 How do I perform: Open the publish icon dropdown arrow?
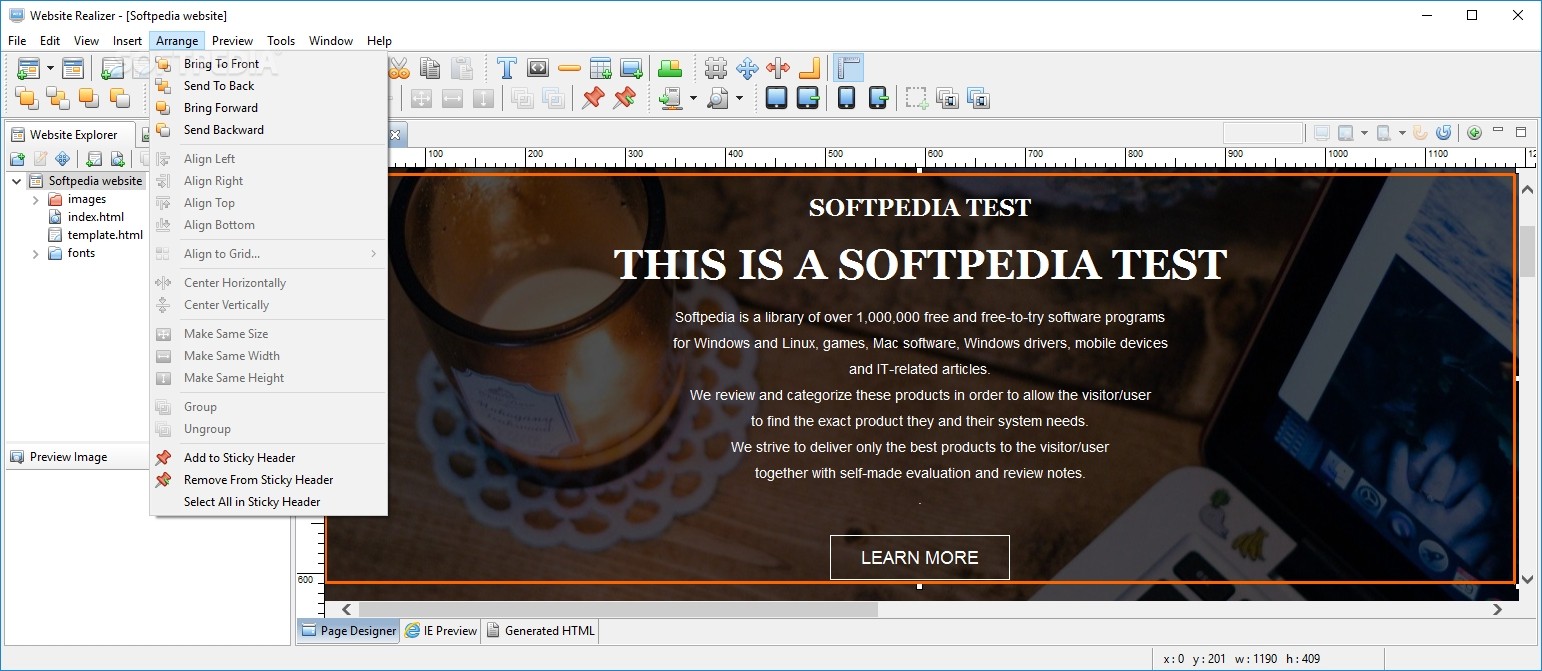click(x=693, y=98)
